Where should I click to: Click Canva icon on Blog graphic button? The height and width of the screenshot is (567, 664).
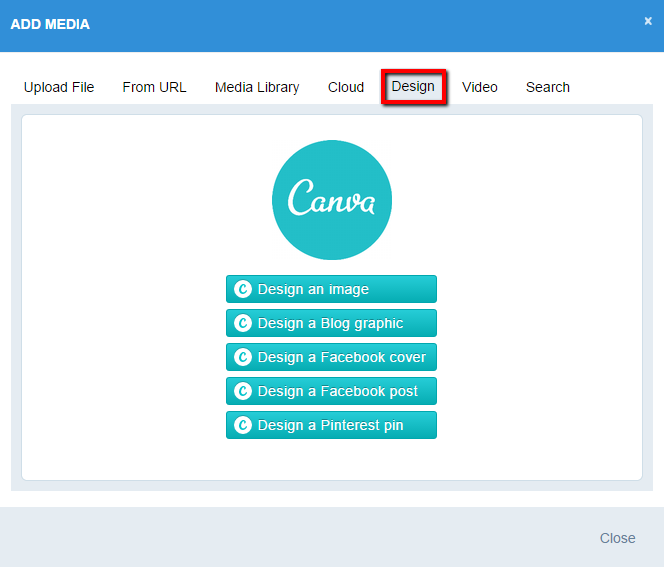[243, 323]
